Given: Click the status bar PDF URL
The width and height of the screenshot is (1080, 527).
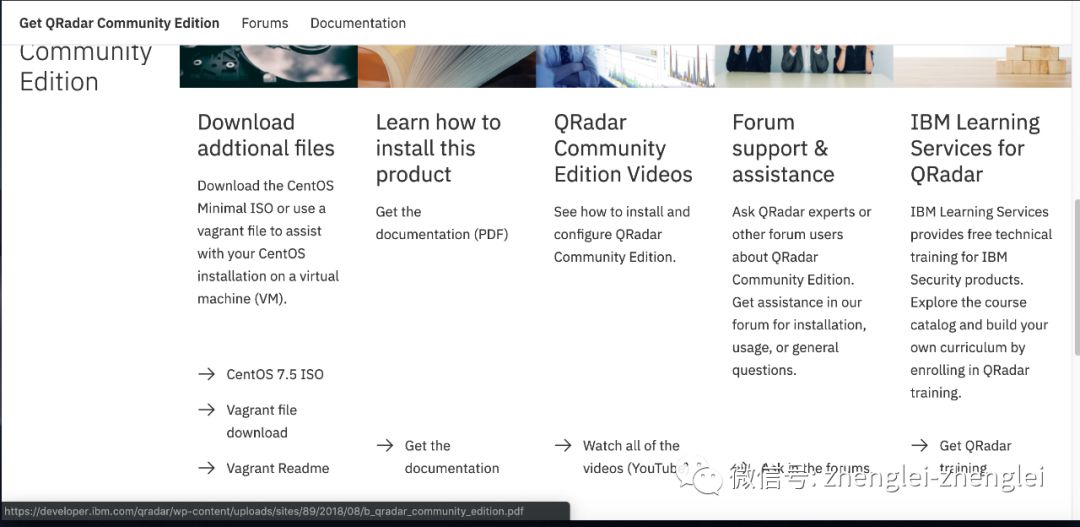Looking at the screenshot, I should click(x=264, y=511).
